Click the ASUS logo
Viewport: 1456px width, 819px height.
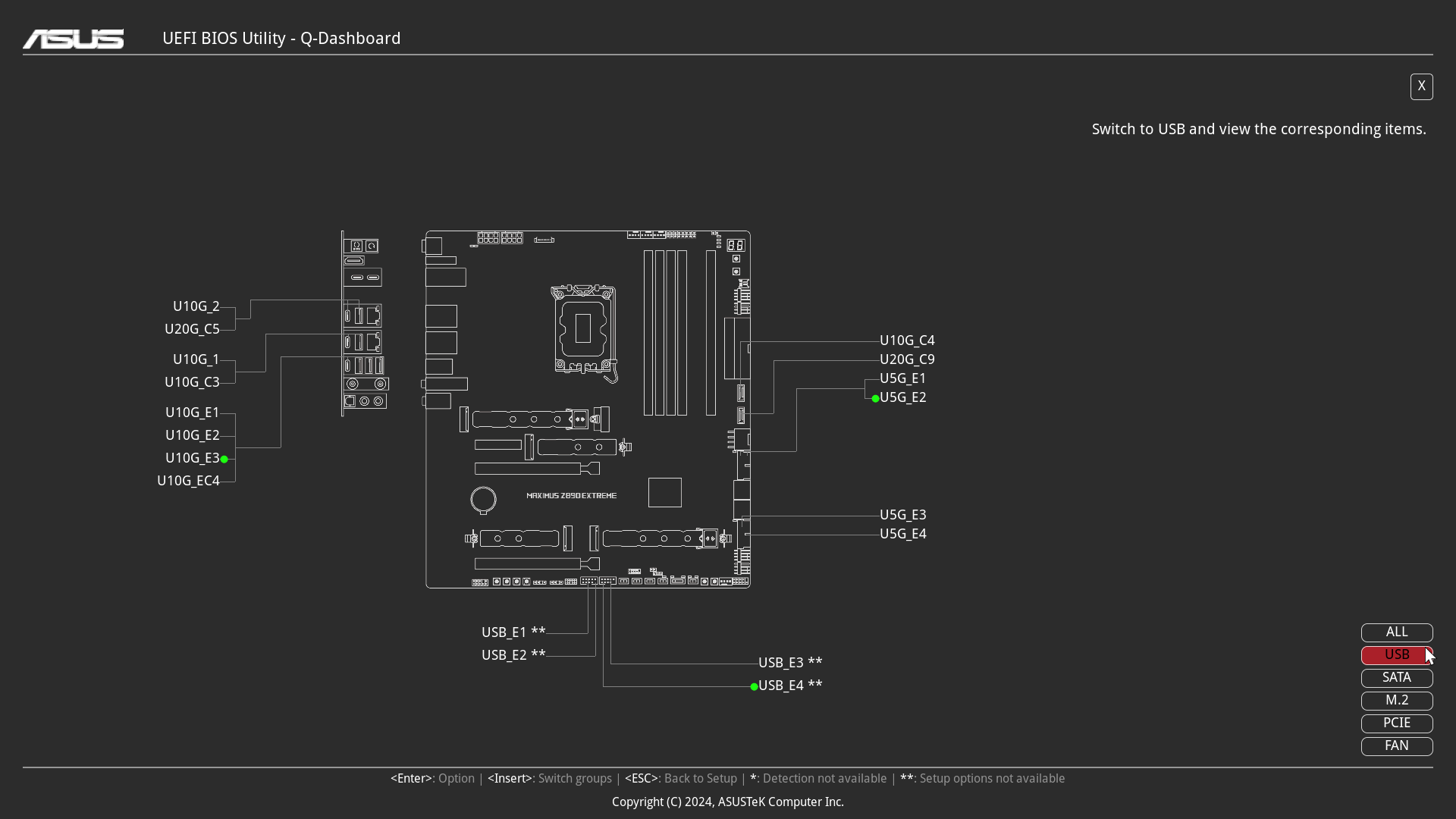73,39
